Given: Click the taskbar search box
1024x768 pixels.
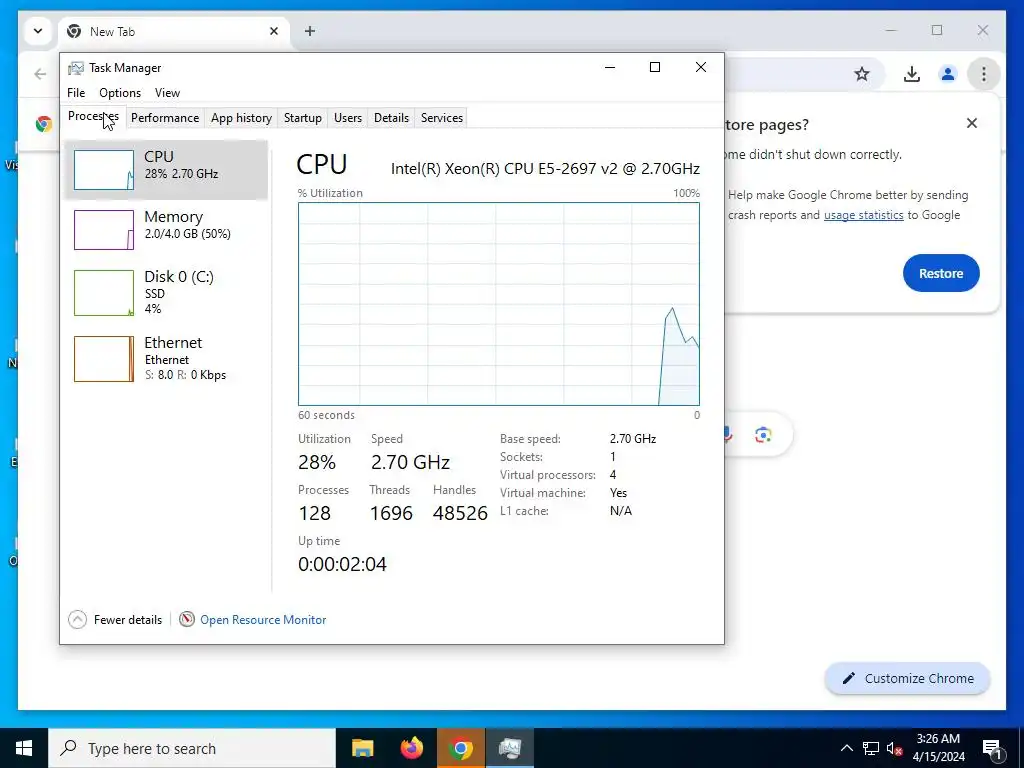Looking at the screenshot, I should (x=192, y=748).
